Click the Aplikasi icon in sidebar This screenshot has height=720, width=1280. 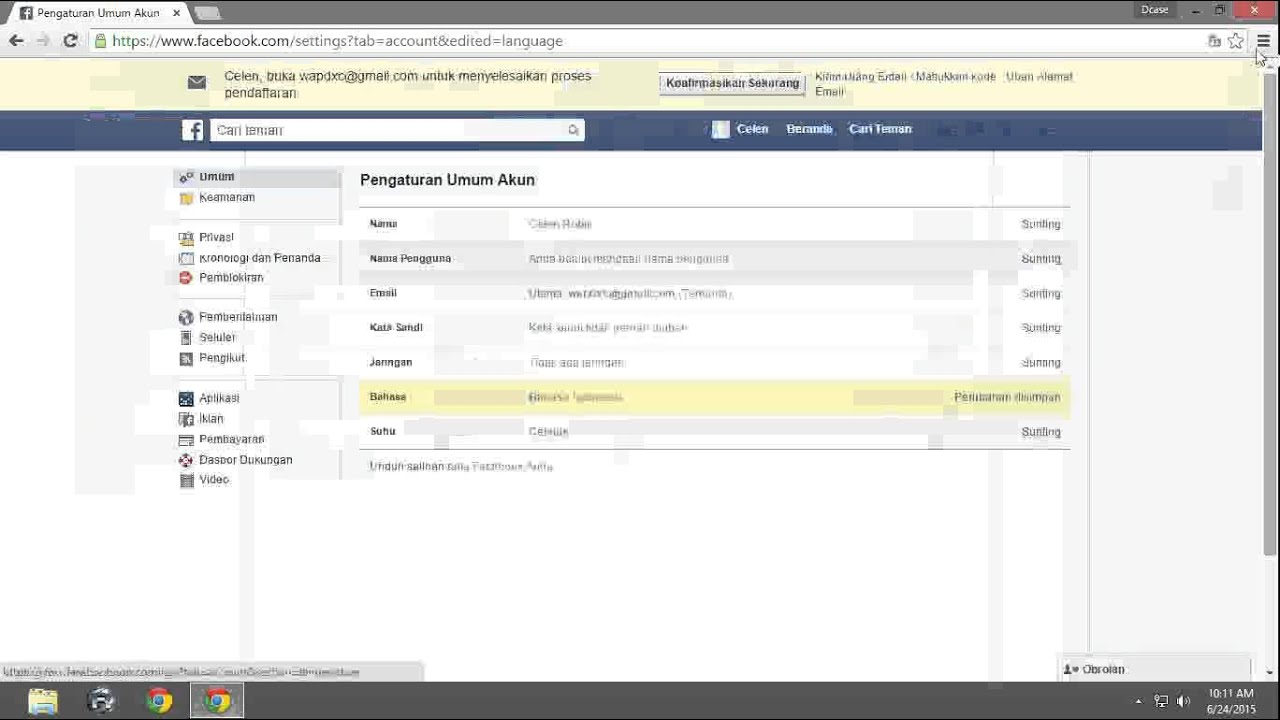186,398
